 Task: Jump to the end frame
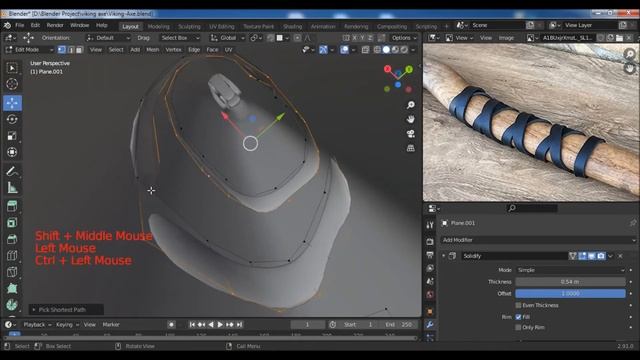point(240,325)
